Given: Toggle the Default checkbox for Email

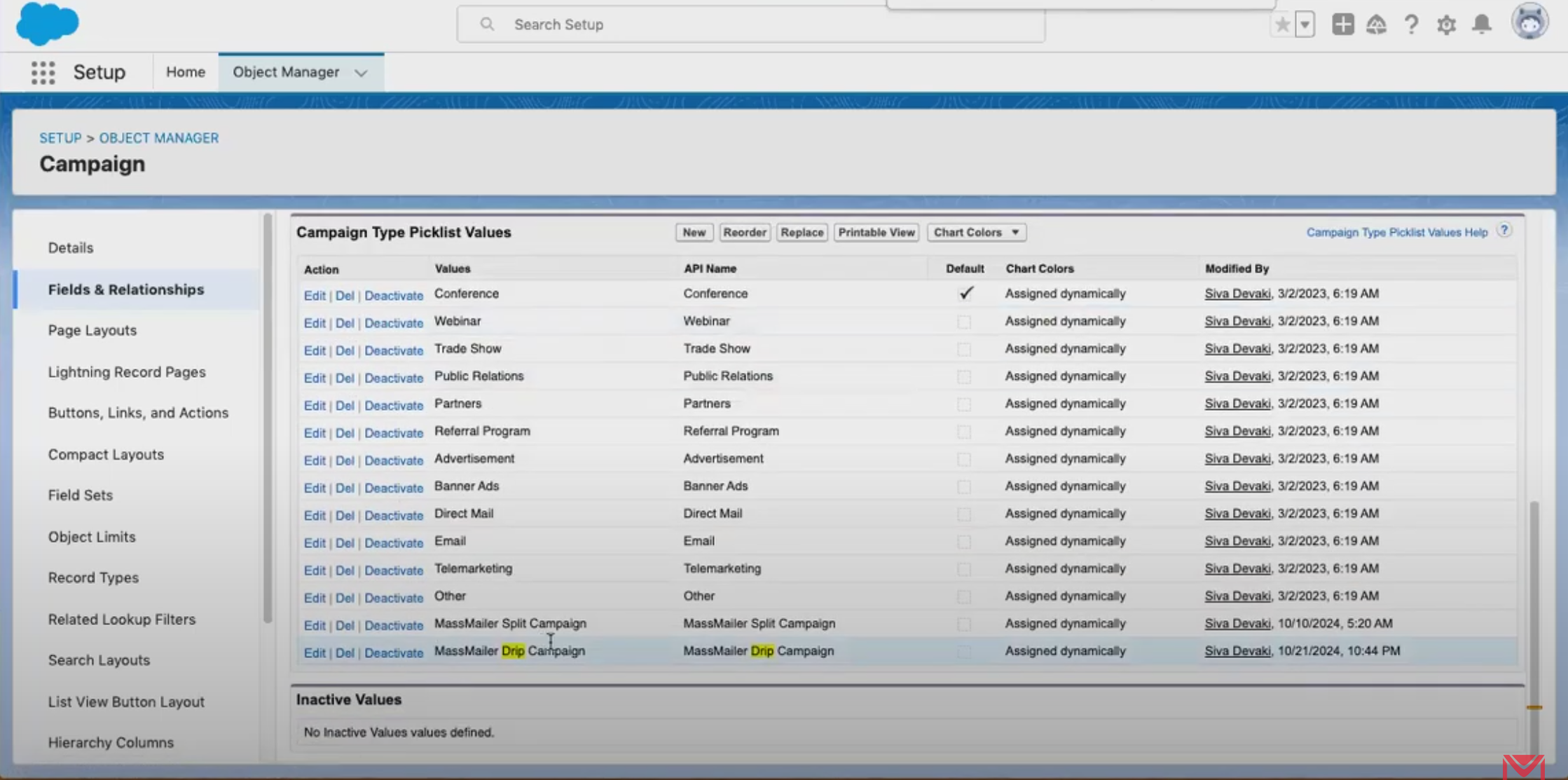Looking at the screenshot, I should coord(964,542).
